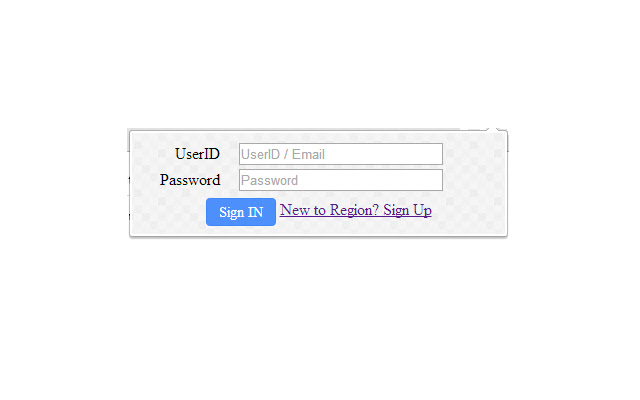Click the word Region in the link
Viewport: 640px width, 400px height.
coord(354,210)
